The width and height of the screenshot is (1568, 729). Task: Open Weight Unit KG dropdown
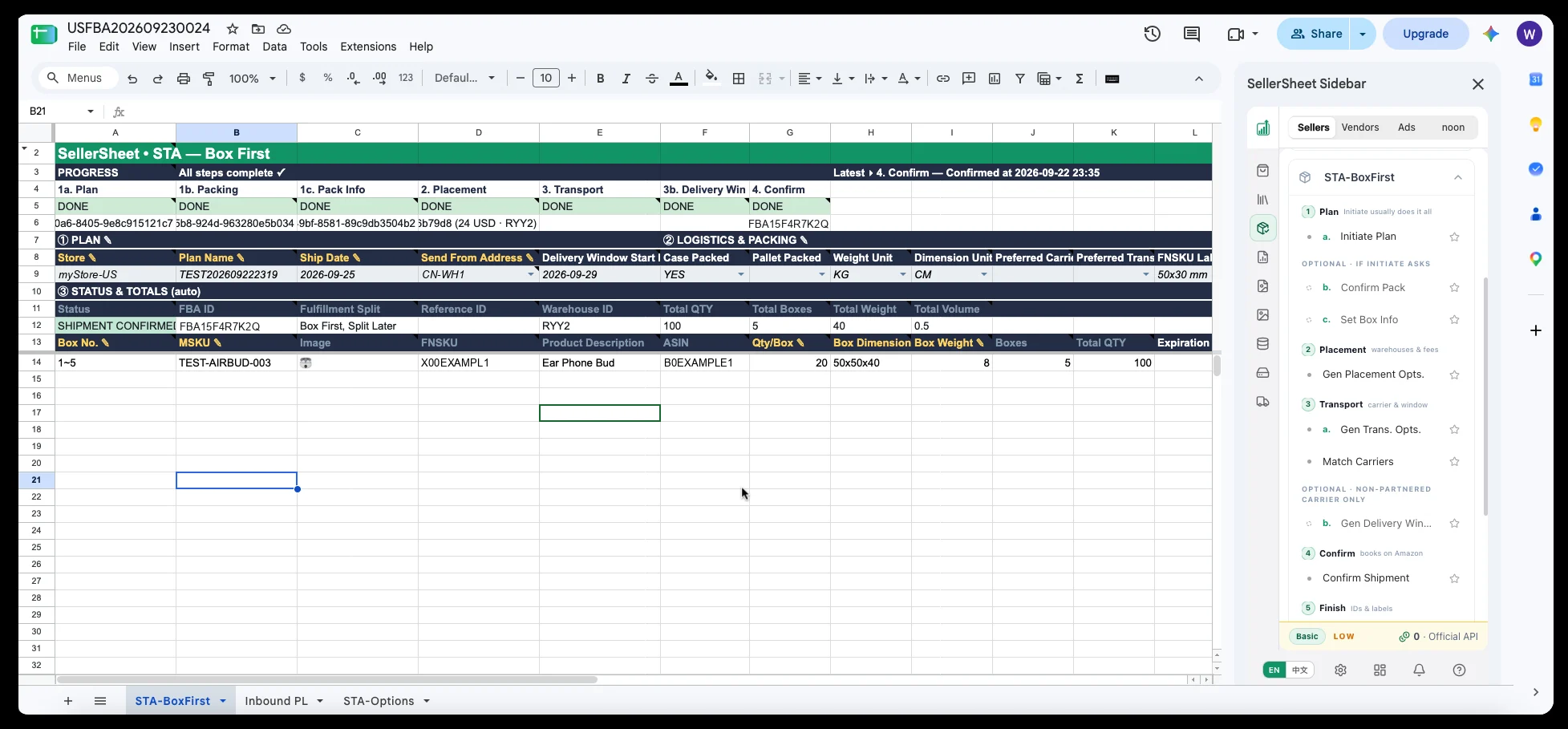pyautogui.click(x=903, y=274)
